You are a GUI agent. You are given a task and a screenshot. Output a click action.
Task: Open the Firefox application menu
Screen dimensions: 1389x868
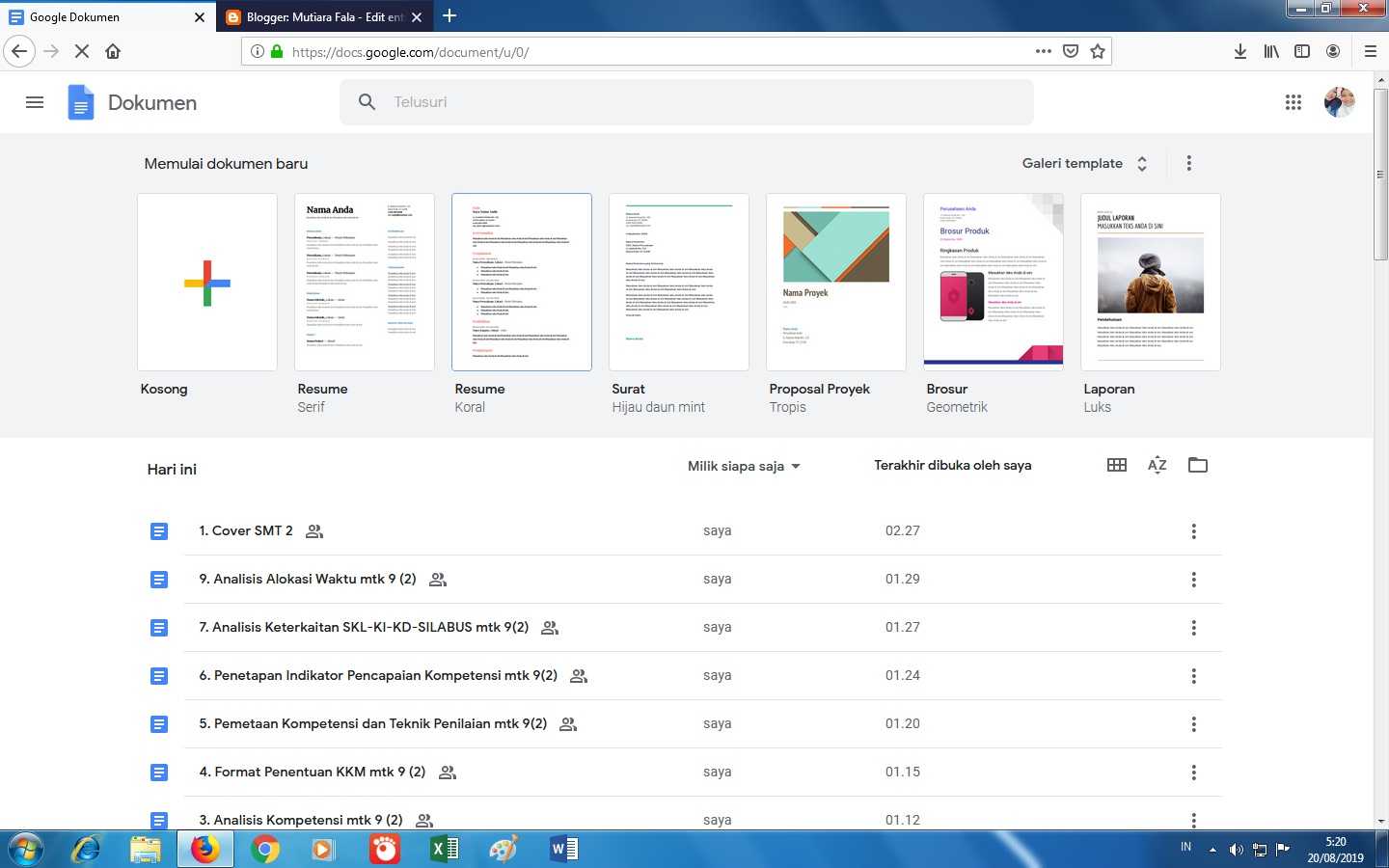coord(1370,51)
